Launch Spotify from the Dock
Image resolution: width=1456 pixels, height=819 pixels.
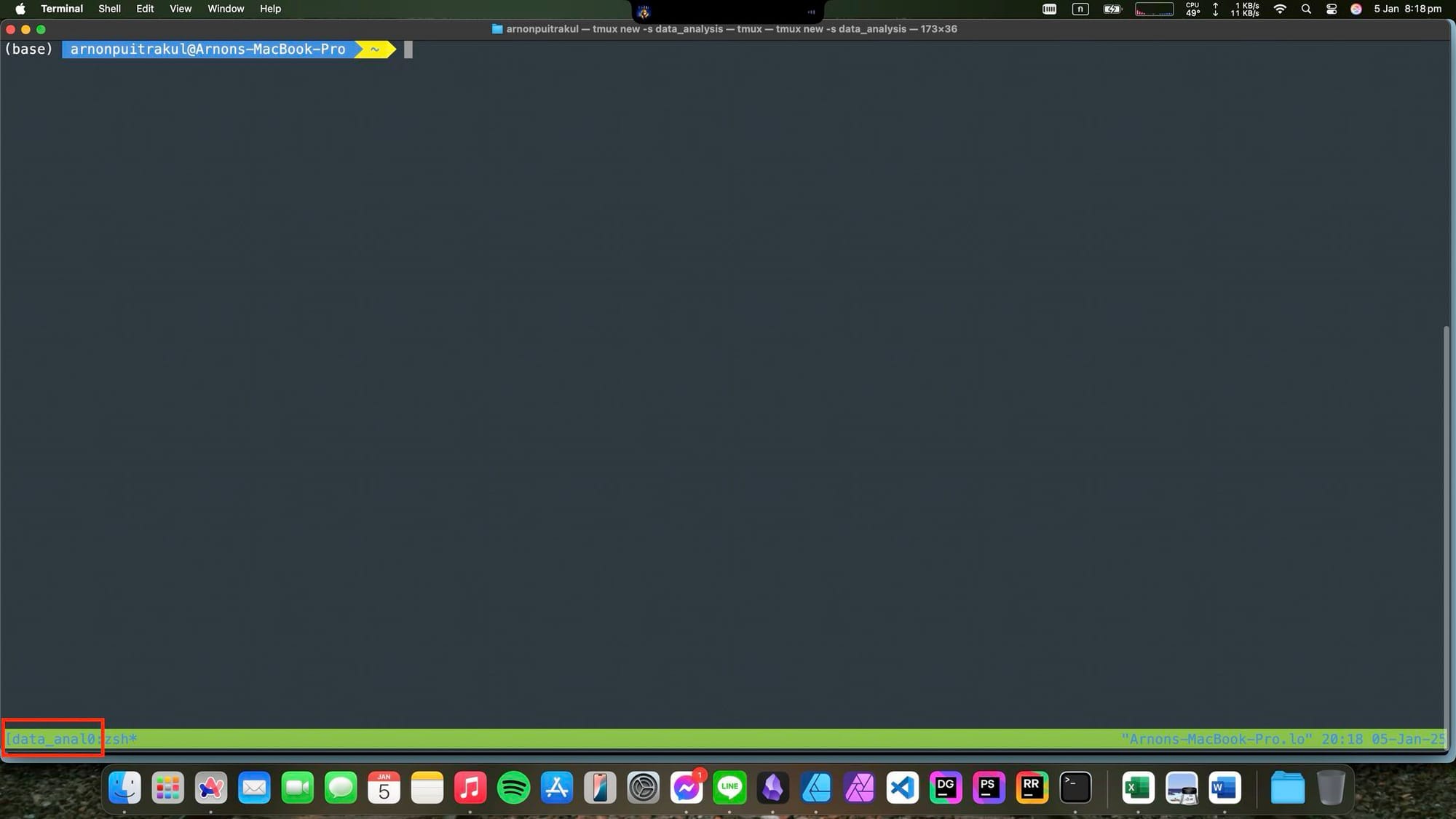coord(513,789)
